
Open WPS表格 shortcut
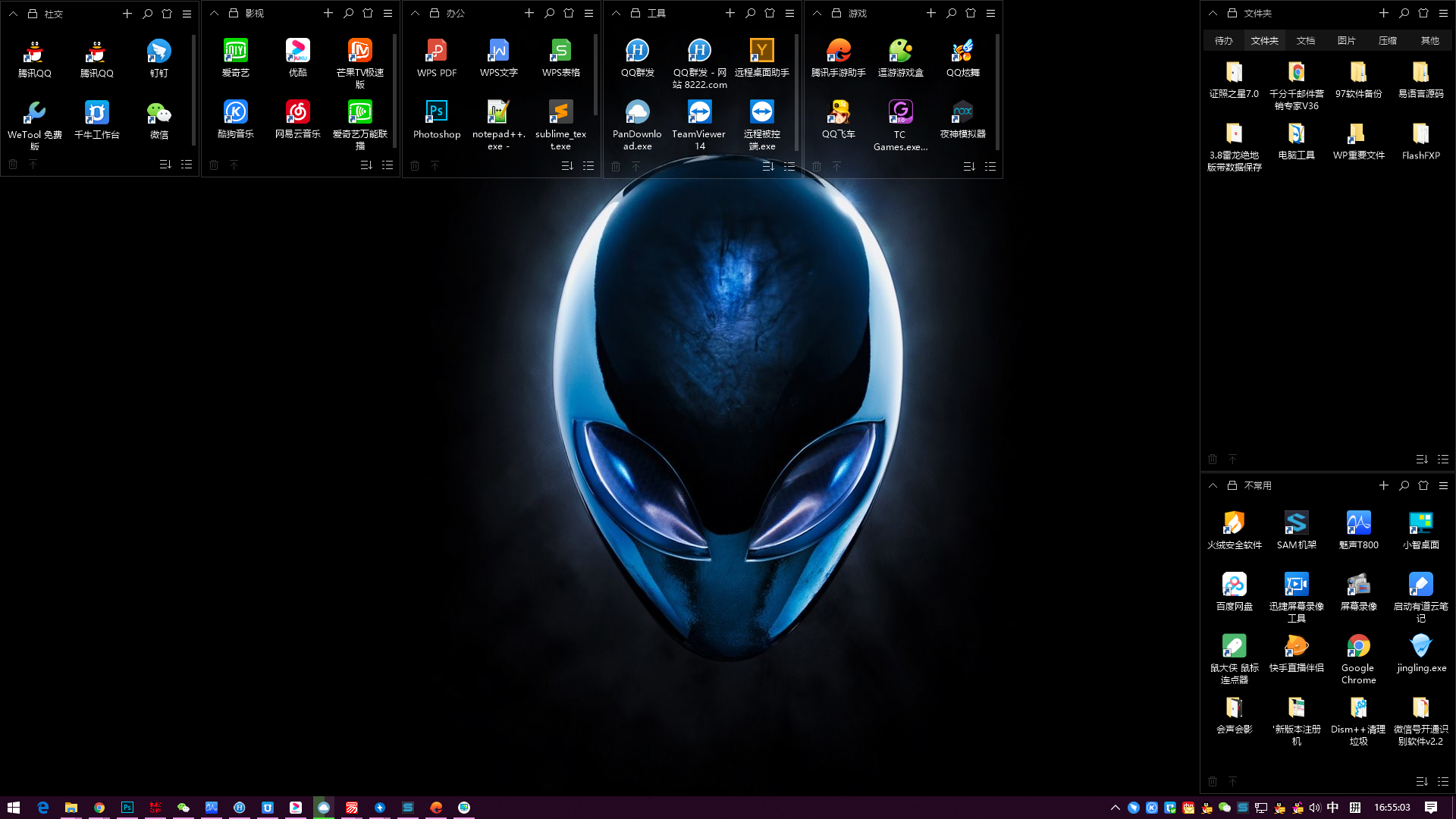pyautogui.click(x=560, y=58)
